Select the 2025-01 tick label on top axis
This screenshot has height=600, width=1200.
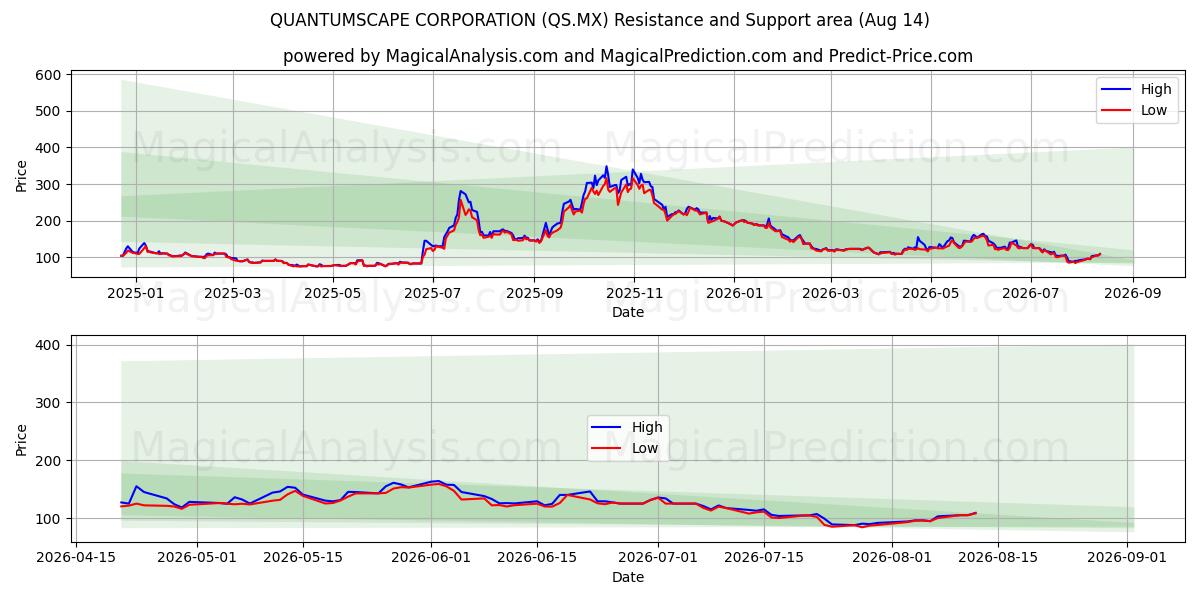pos(134,293)
